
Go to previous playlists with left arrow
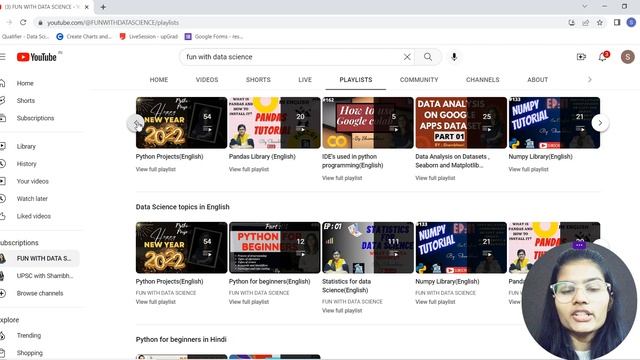136,123
